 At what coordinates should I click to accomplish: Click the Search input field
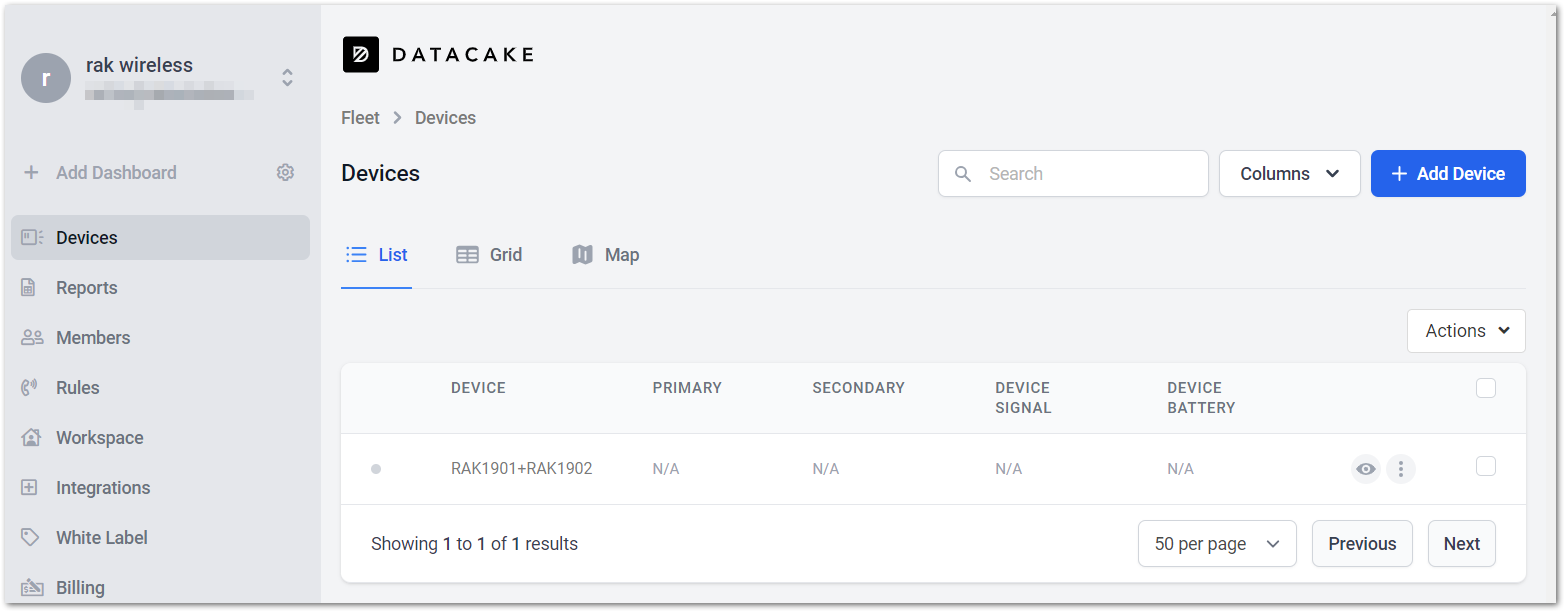(1073, 174)
